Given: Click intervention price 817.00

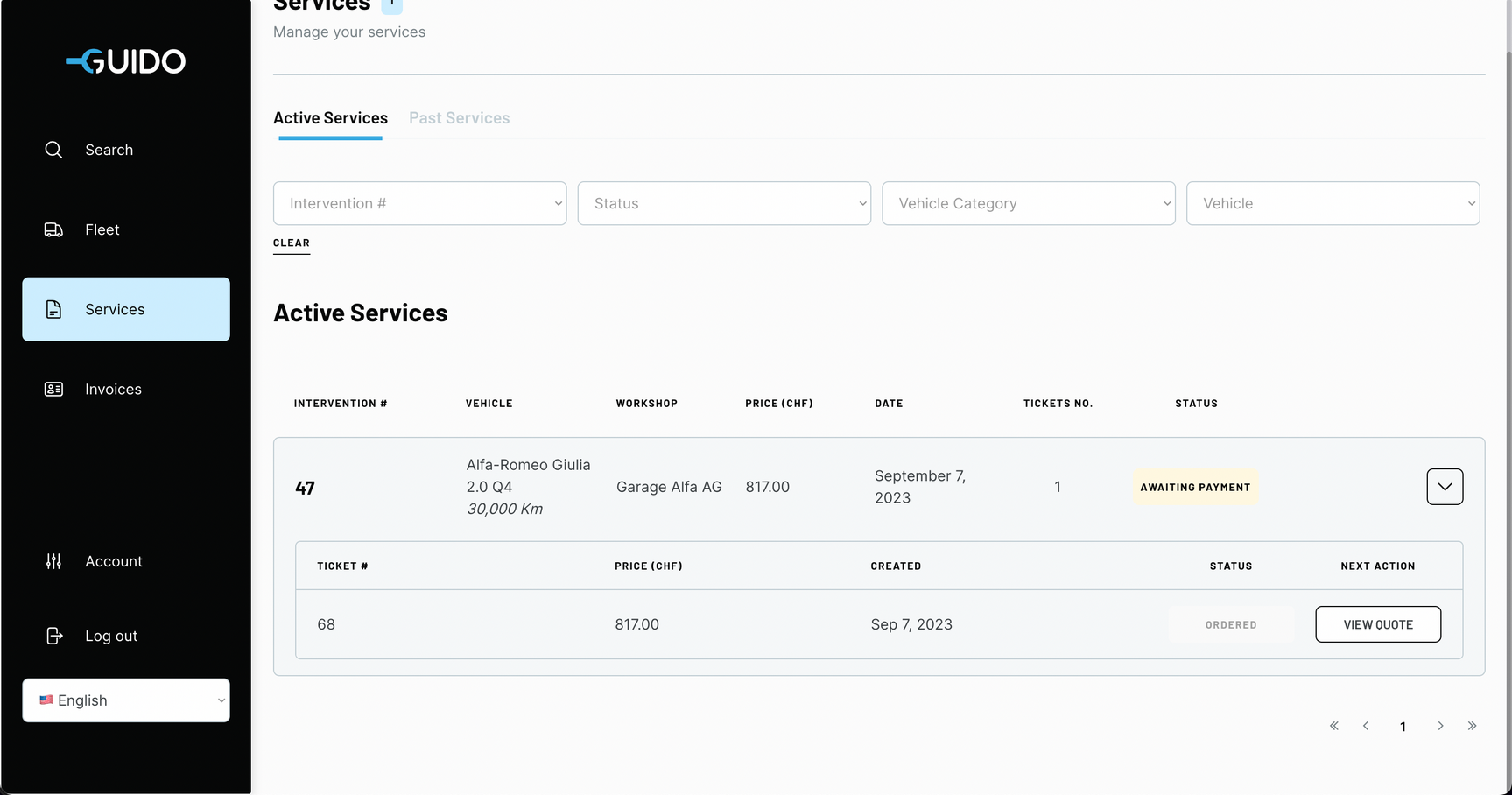Looking at the screenshot, I should [768, 487].
